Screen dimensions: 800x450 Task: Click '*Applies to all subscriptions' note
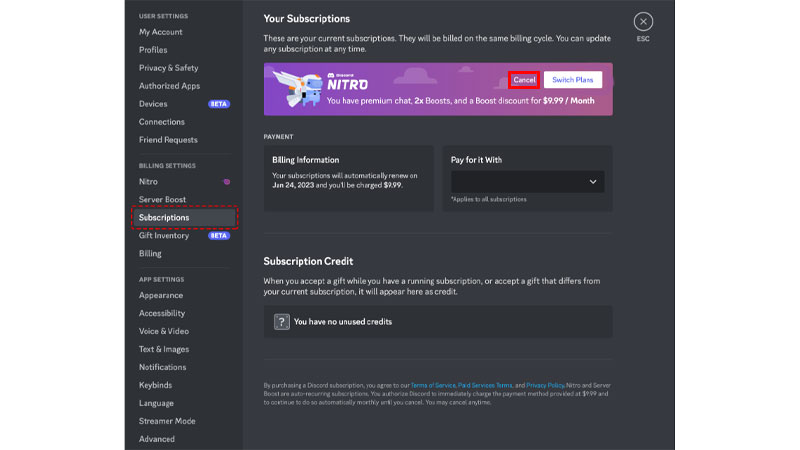pos(489,199)
